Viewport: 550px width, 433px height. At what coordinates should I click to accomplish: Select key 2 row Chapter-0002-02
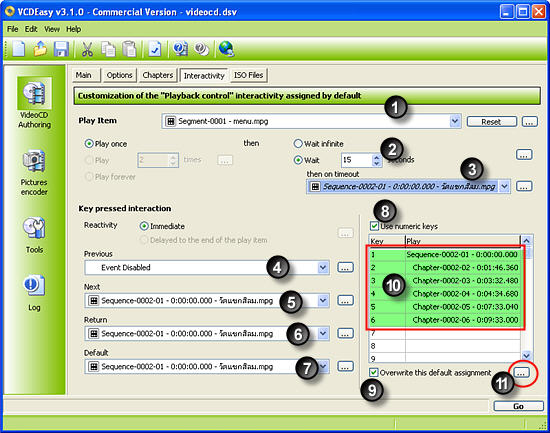[x=445, y=268]
